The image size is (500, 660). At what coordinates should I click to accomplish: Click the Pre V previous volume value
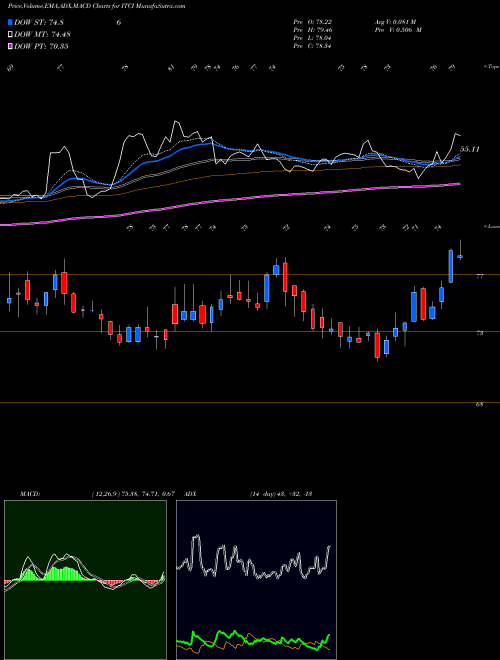398,30
